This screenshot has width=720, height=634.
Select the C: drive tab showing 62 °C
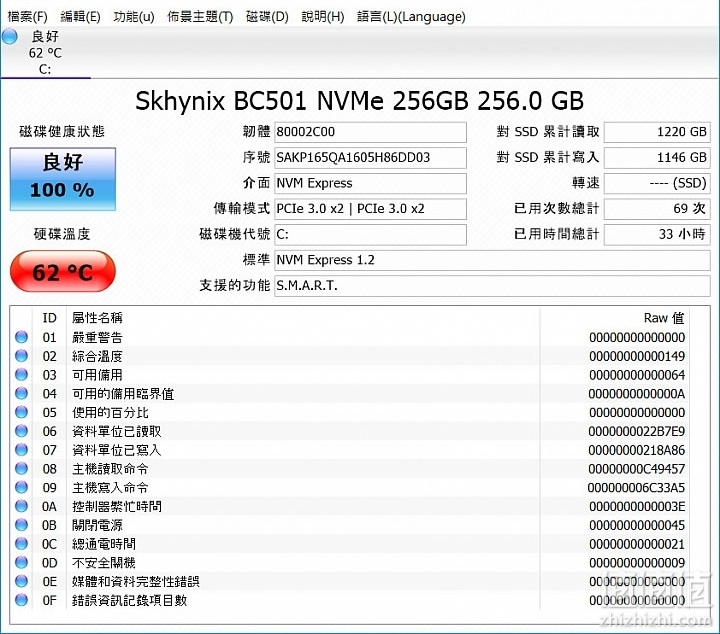click(45, 53)
